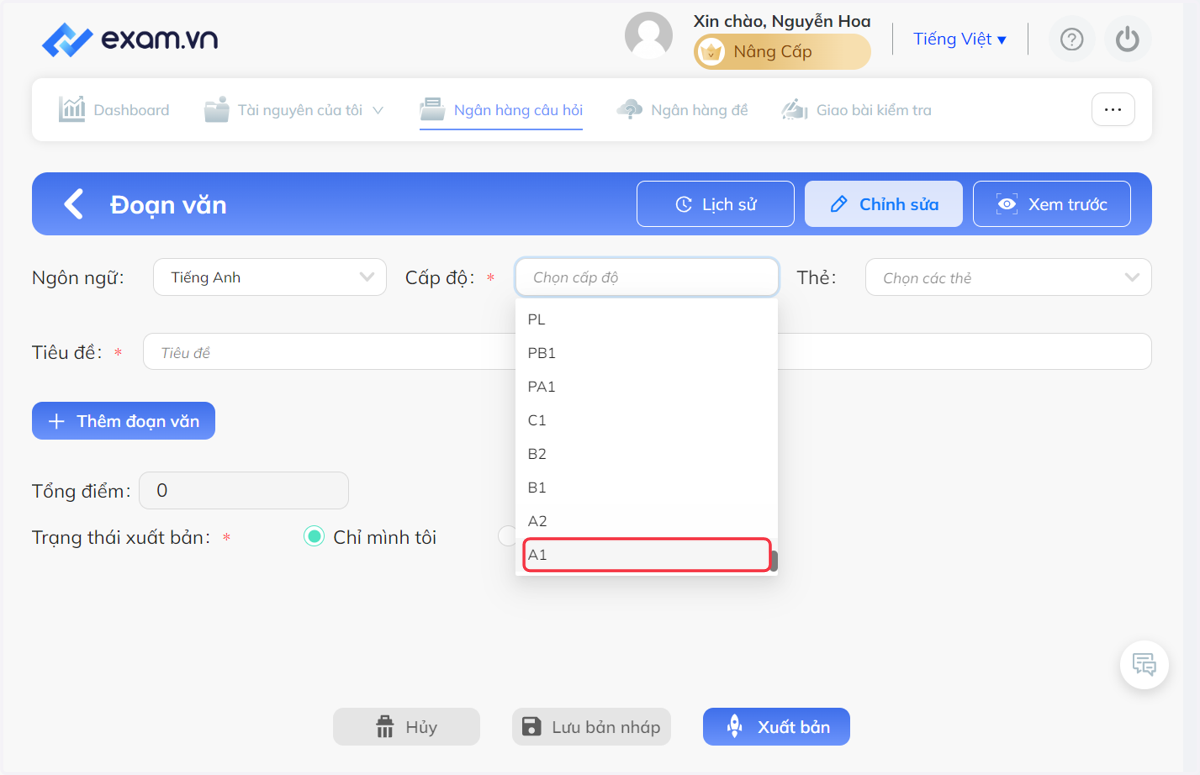
Task: Select the Chỉ mình tôi radio button
Action: [314, 537]
